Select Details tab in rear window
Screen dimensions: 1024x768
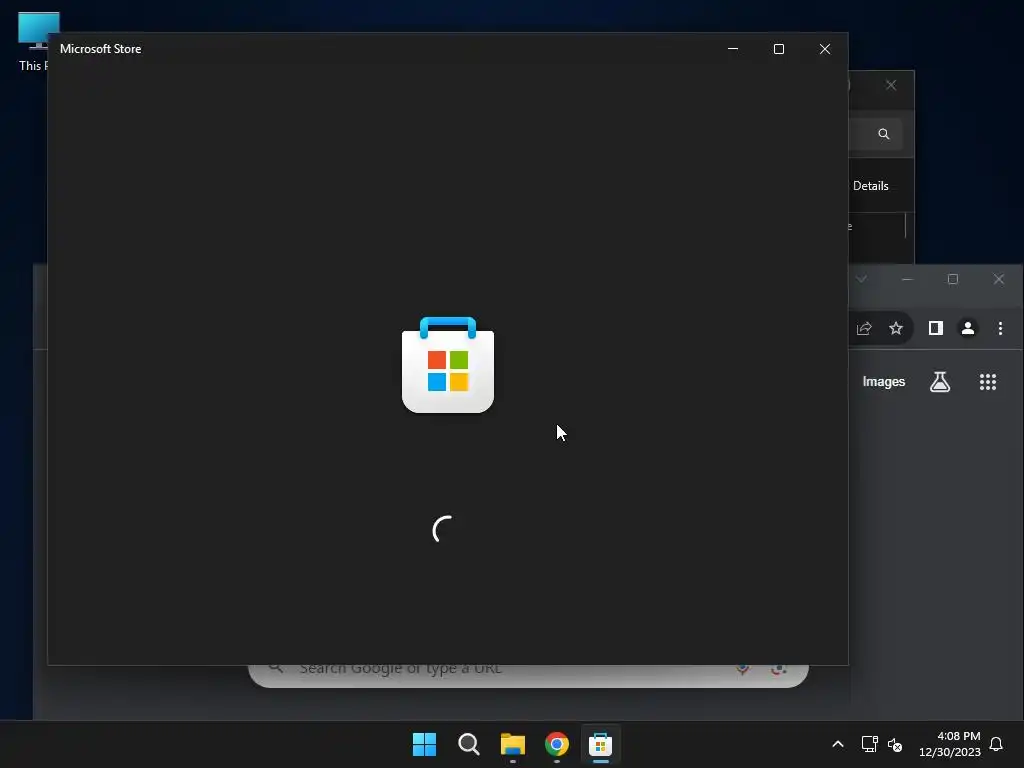click(x=871, y=186)
